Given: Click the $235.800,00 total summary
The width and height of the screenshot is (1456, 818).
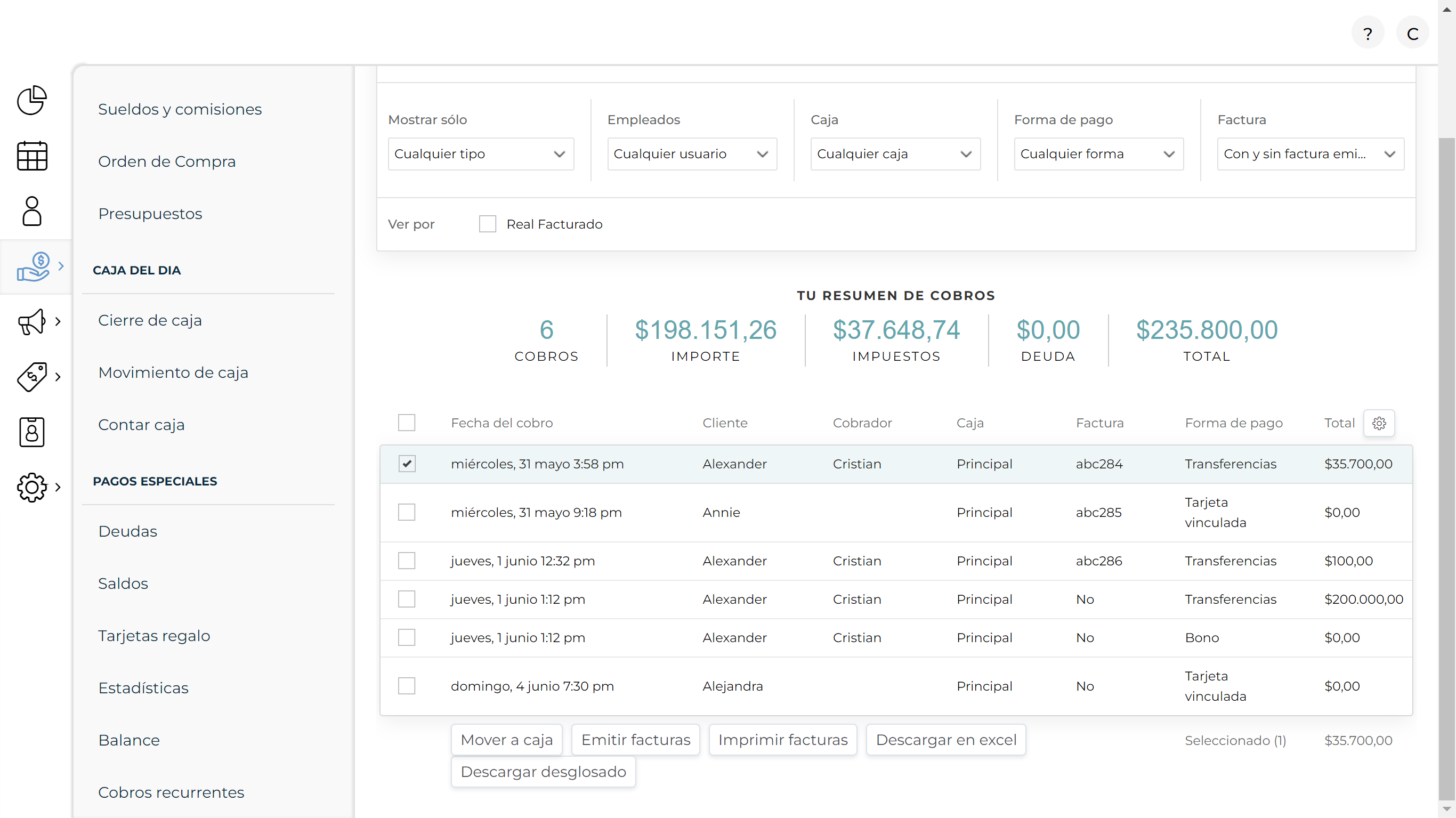Looking at the screenshot, I should (x=1207, y=330).
